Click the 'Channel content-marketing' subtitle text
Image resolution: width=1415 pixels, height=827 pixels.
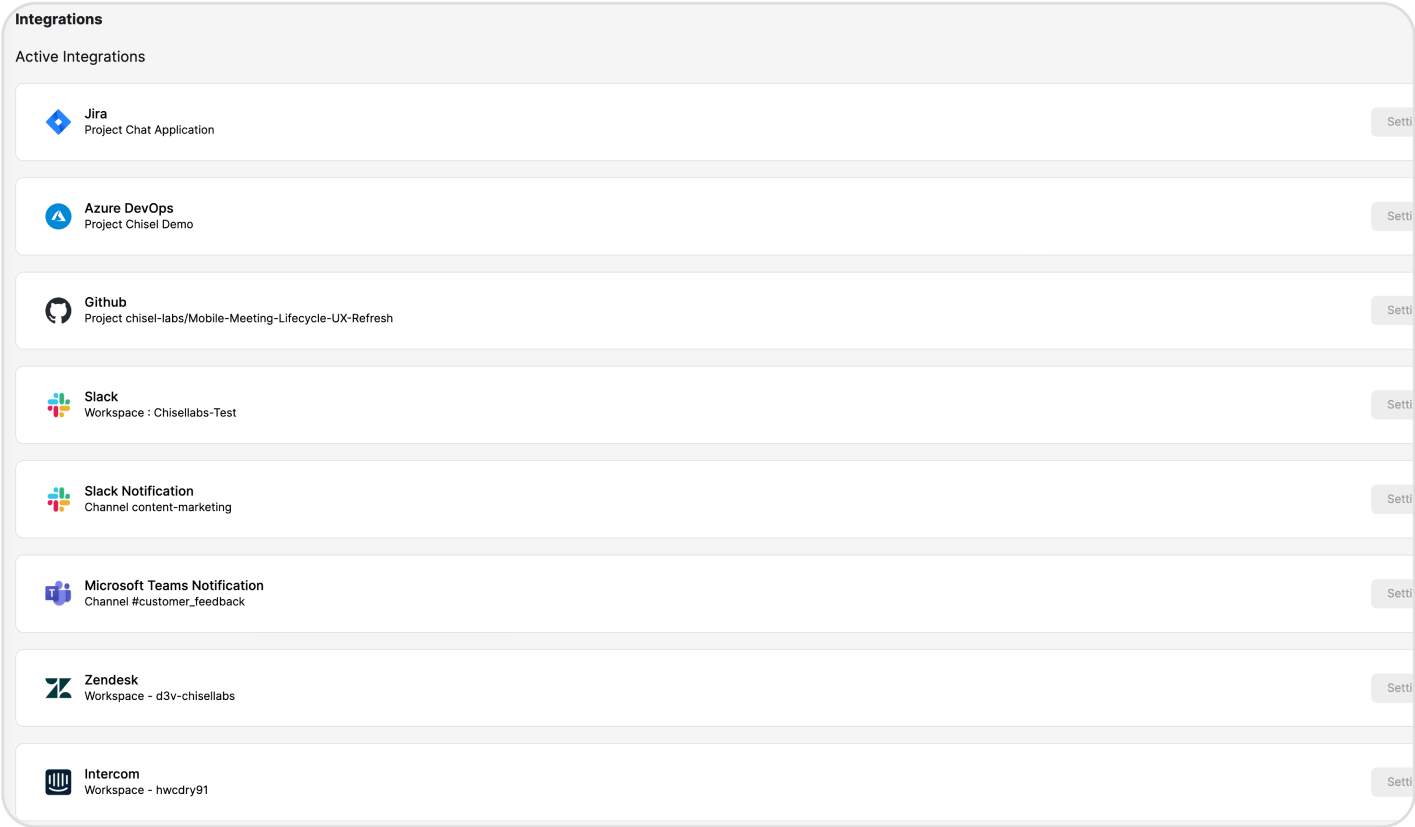click(158, 508)
